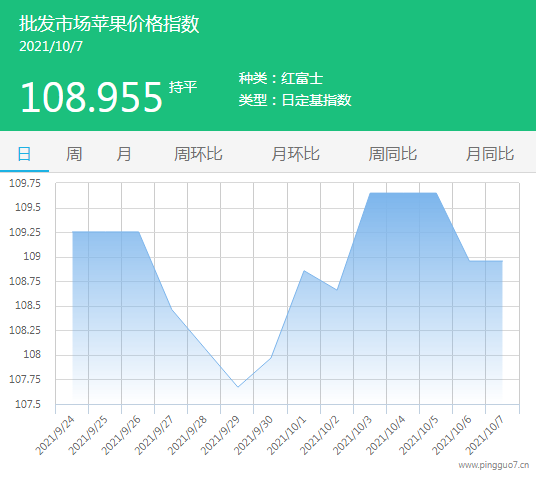Switch to the 周 weekly tab
536x477 pixels.
[74, 154]
